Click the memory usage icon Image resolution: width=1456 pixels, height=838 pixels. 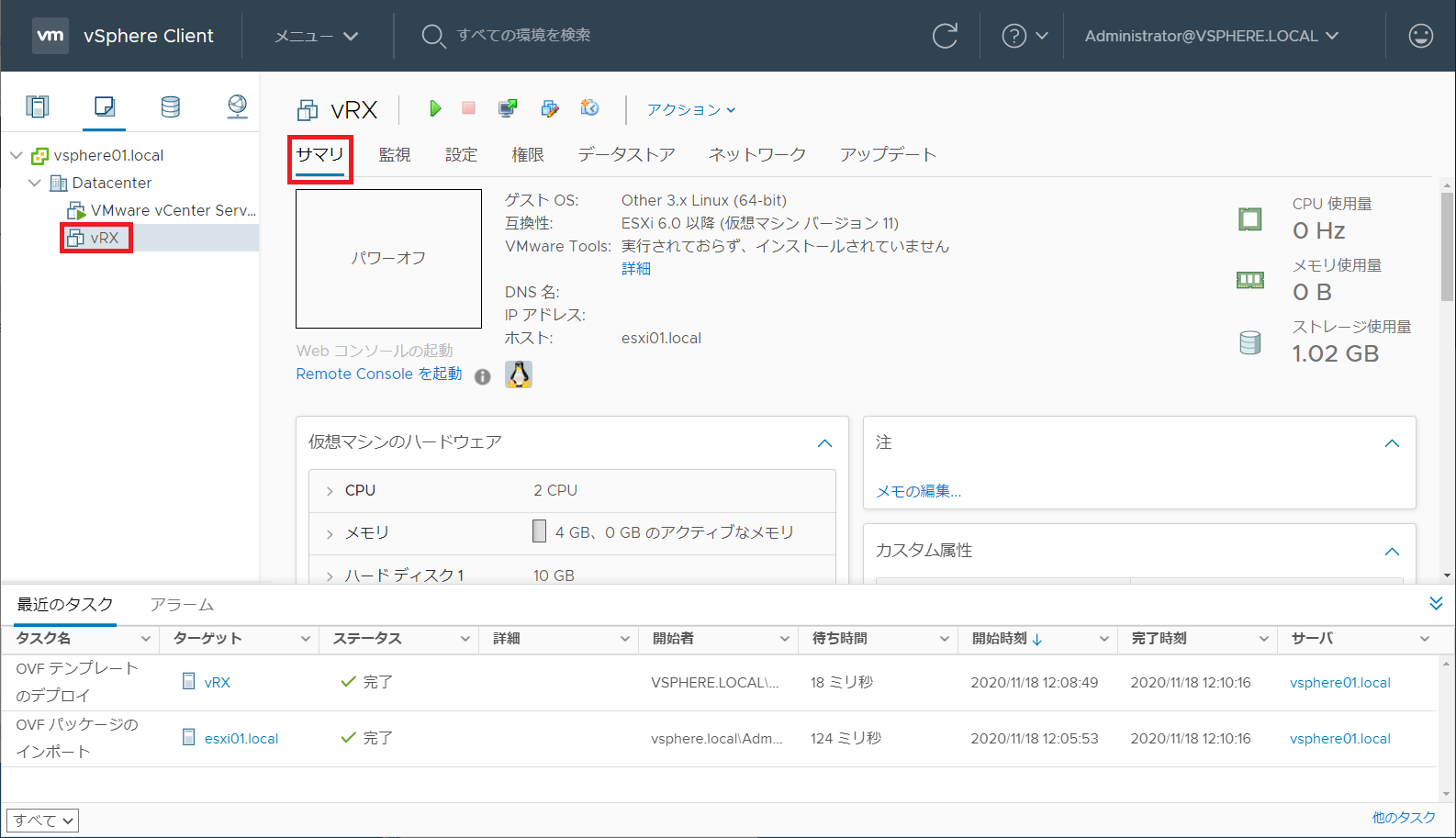click(x=1250, y=281)
